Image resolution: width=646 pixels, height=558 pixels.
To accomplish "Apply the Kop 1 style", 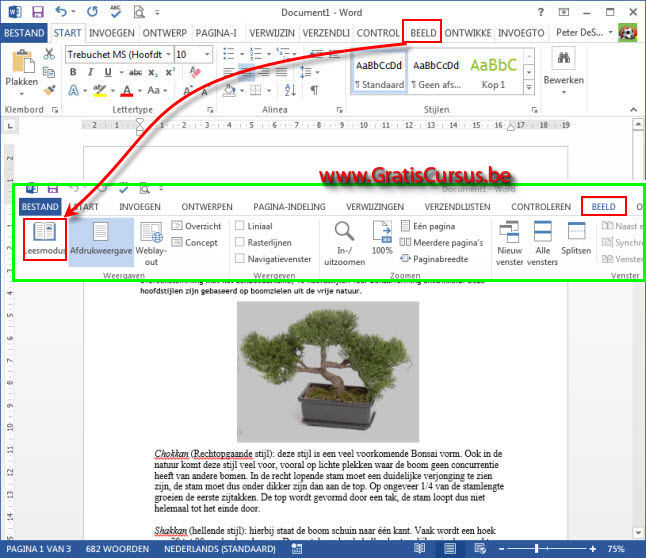I will (493, 73).
